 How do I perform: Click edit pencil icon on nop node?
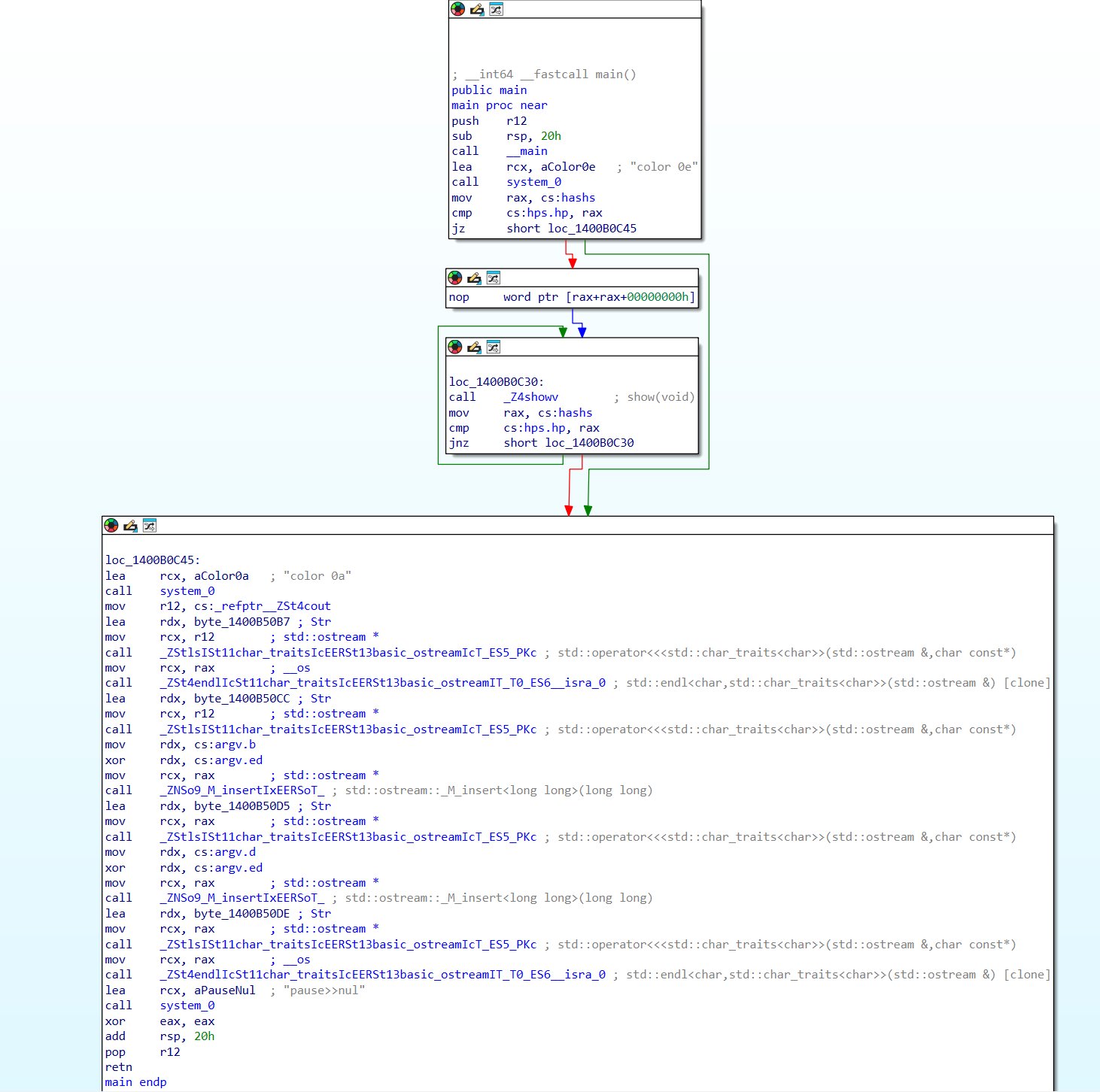tap(474, 278)
